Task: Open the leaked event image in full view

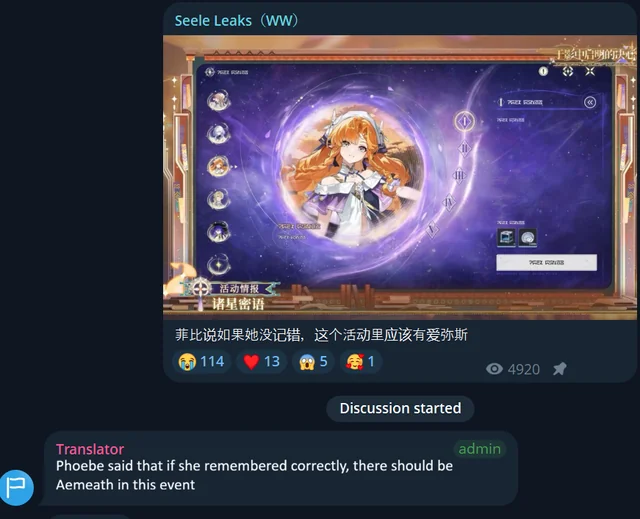Action: point(400,177)
